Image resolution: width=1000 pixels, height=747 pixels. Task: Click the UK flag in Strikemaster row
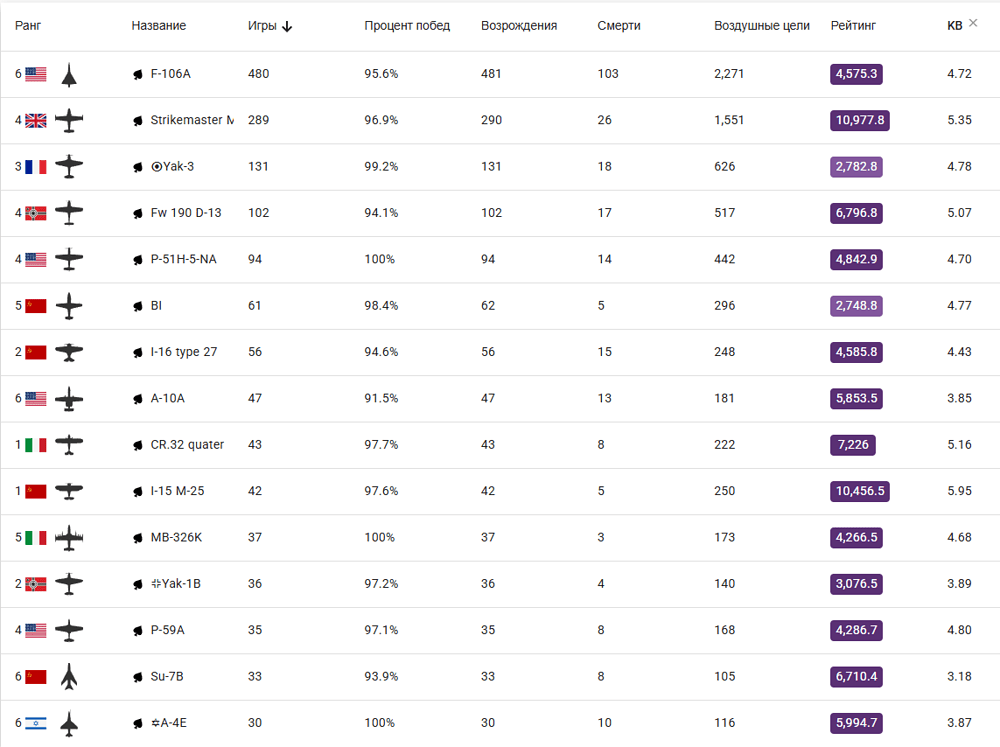tap(36, 121)
